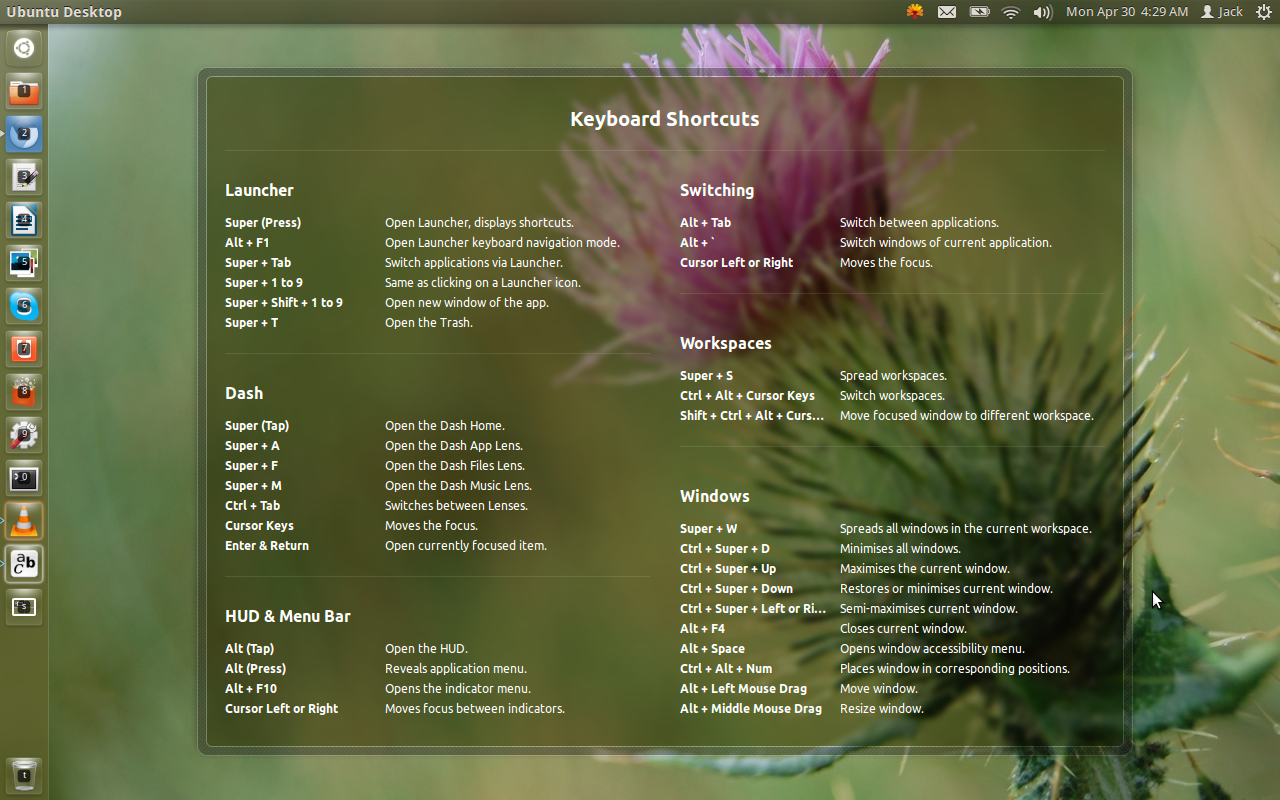
Task: Select 'Reveals application menu.' text
Action: click(x=456, y=669)
